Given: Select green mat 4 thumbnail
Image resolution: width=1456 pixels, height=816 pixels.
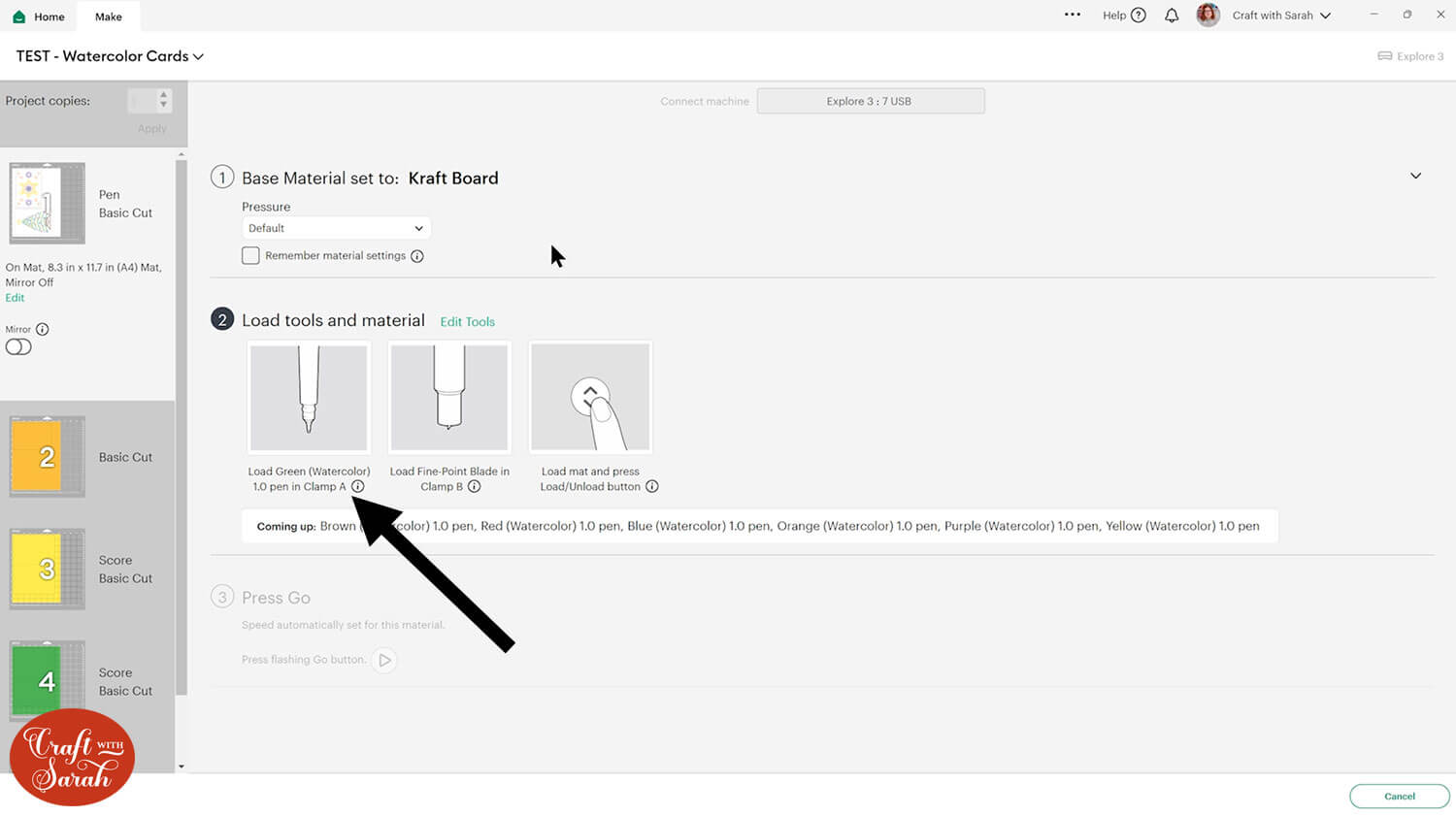Looking at the screenshot, I should [47, 680].
